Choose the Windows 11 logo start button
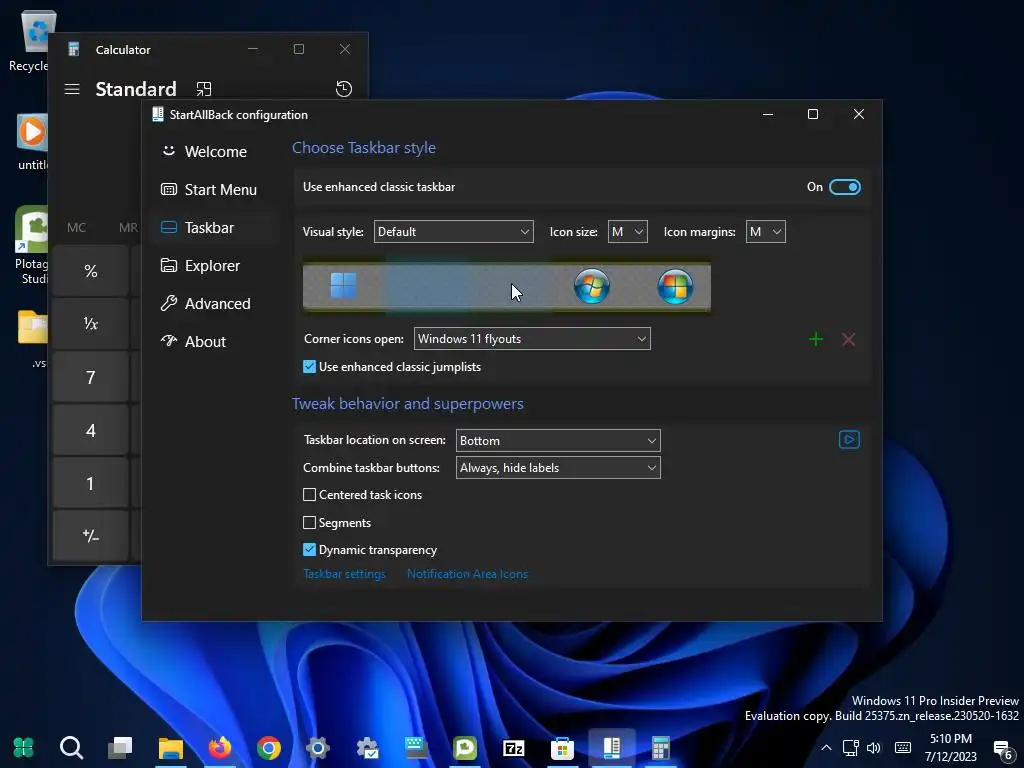Viewport: 1024px width, 768px height. coord(343,287)
